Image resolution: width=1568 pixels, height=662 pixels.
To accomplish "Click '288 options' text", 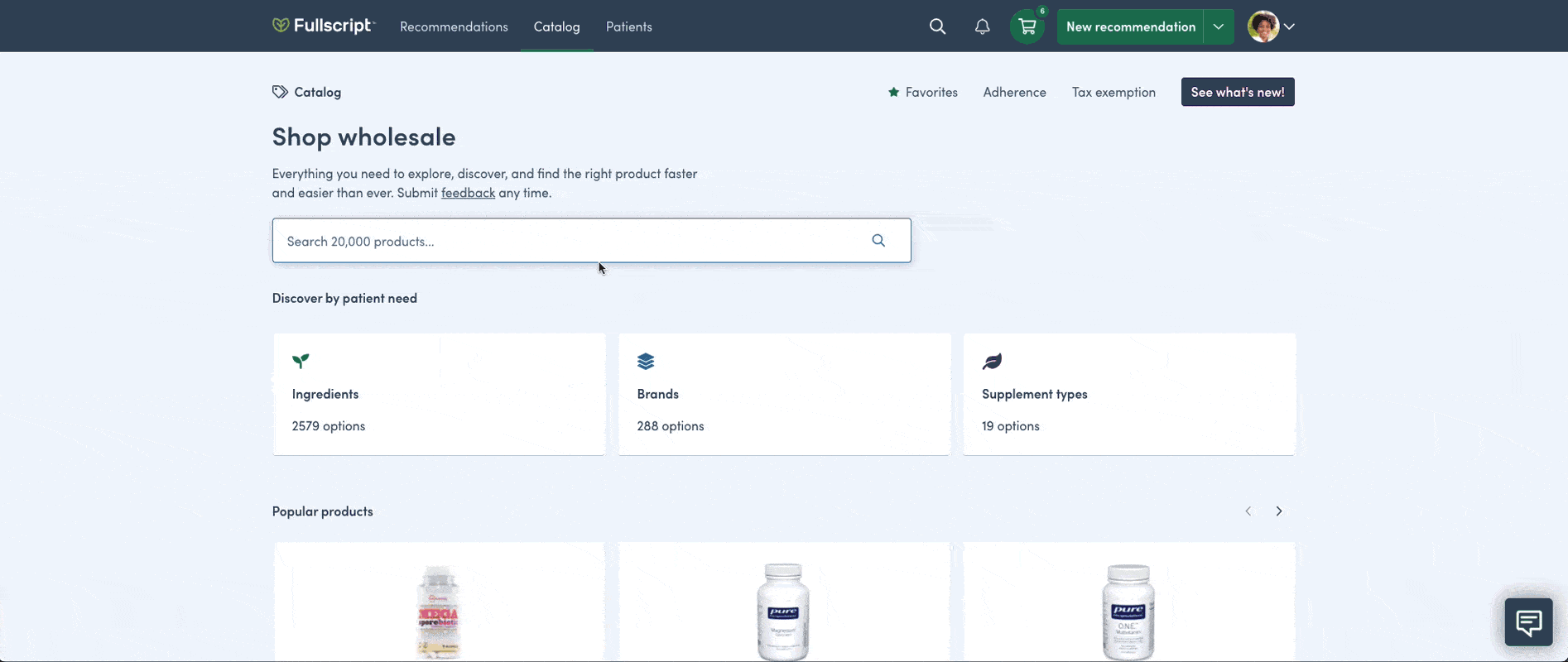I will (x=670, y=426).
